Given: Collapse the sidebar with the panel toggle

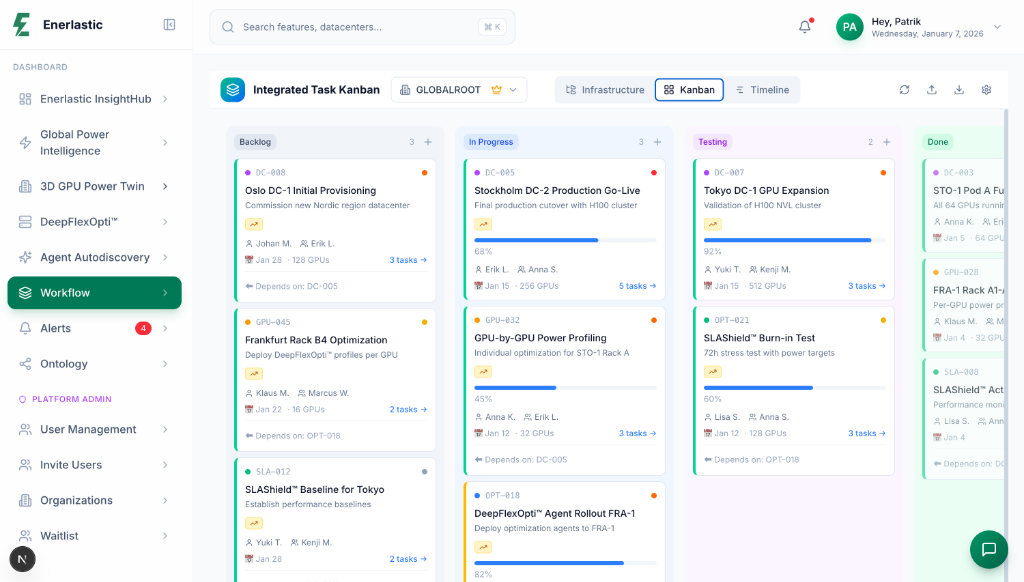Looking at the screenshot, I should pos(168,23).
